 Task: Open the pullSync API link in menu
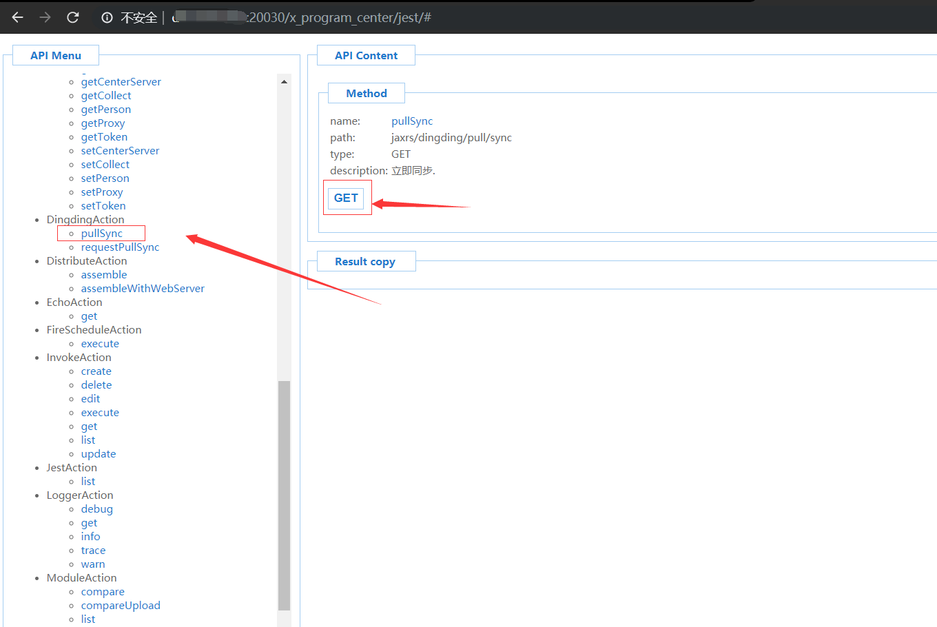point(101,233)
